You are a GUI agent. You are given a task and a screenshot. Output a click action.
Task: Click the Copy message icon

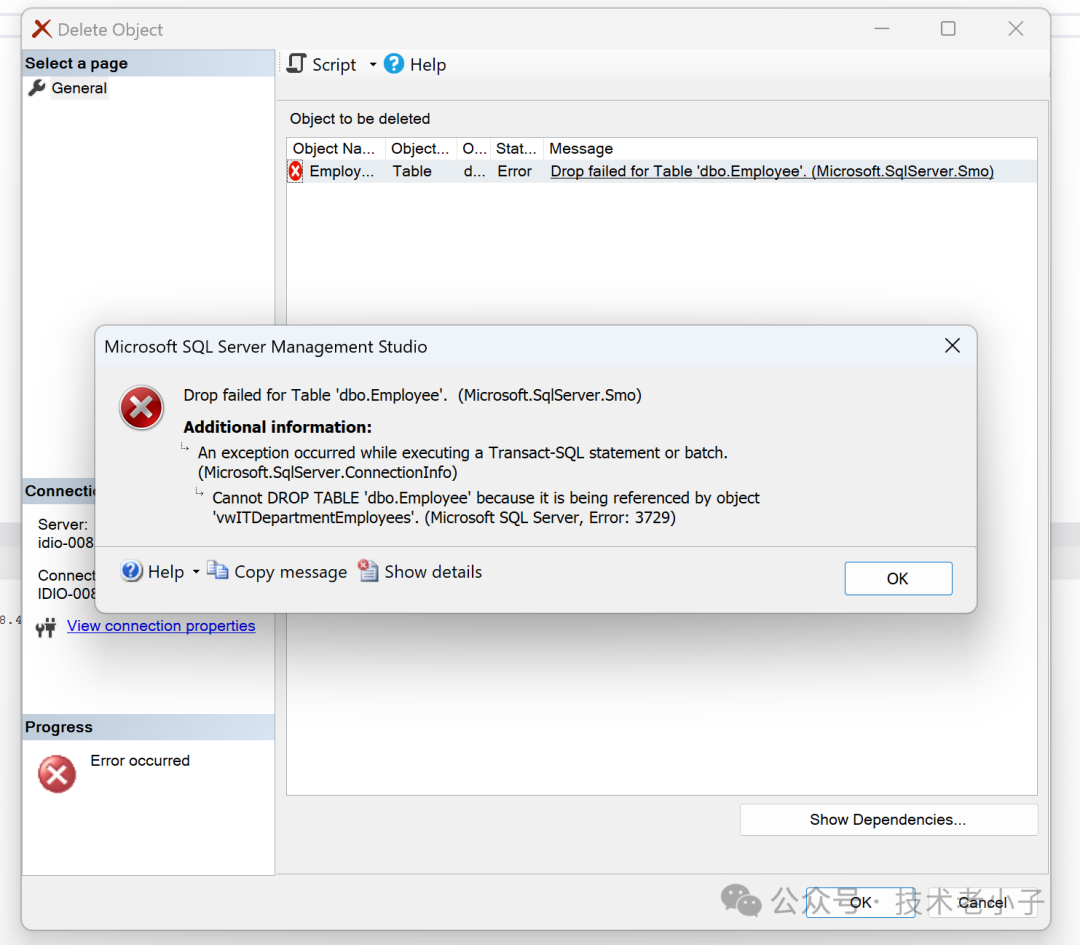click(218, 571)
